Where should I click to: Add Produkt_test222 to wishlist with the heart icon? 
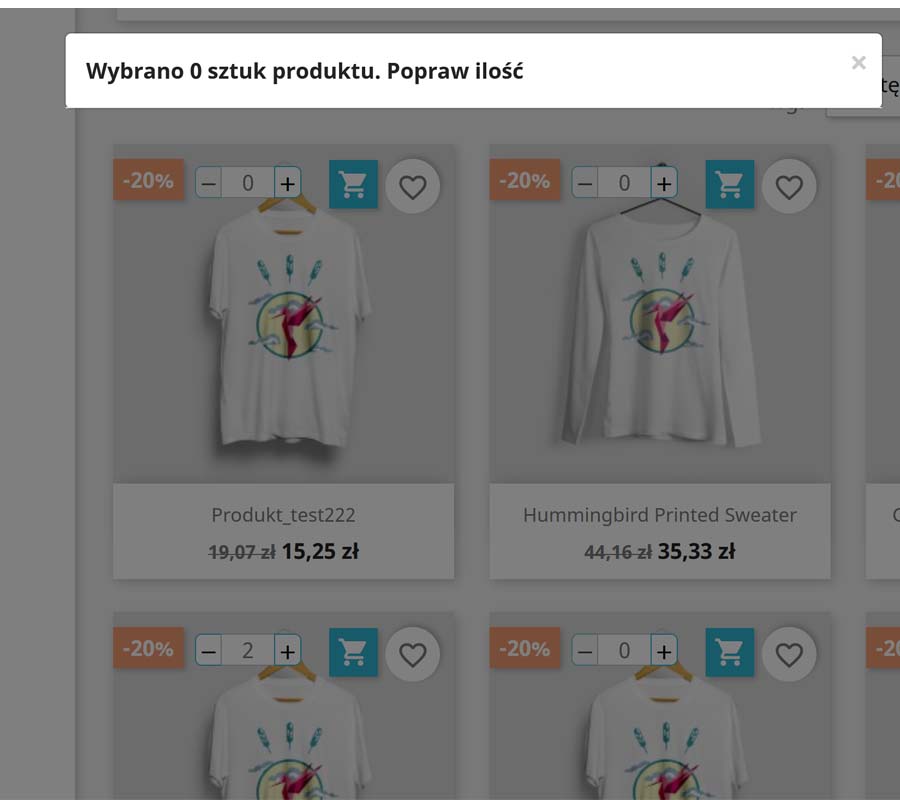(413, 187)
